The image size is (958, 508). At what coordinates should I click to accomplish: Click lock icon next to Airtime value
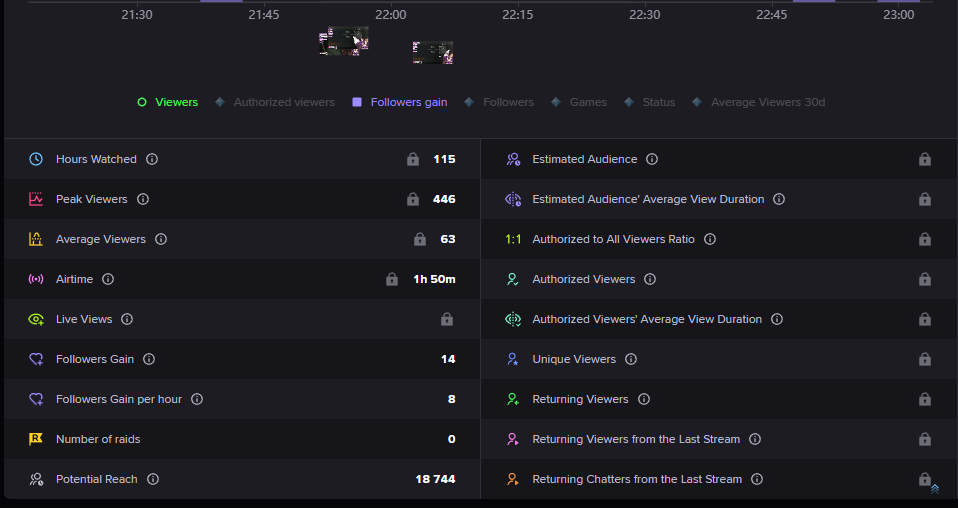[392, 279]
